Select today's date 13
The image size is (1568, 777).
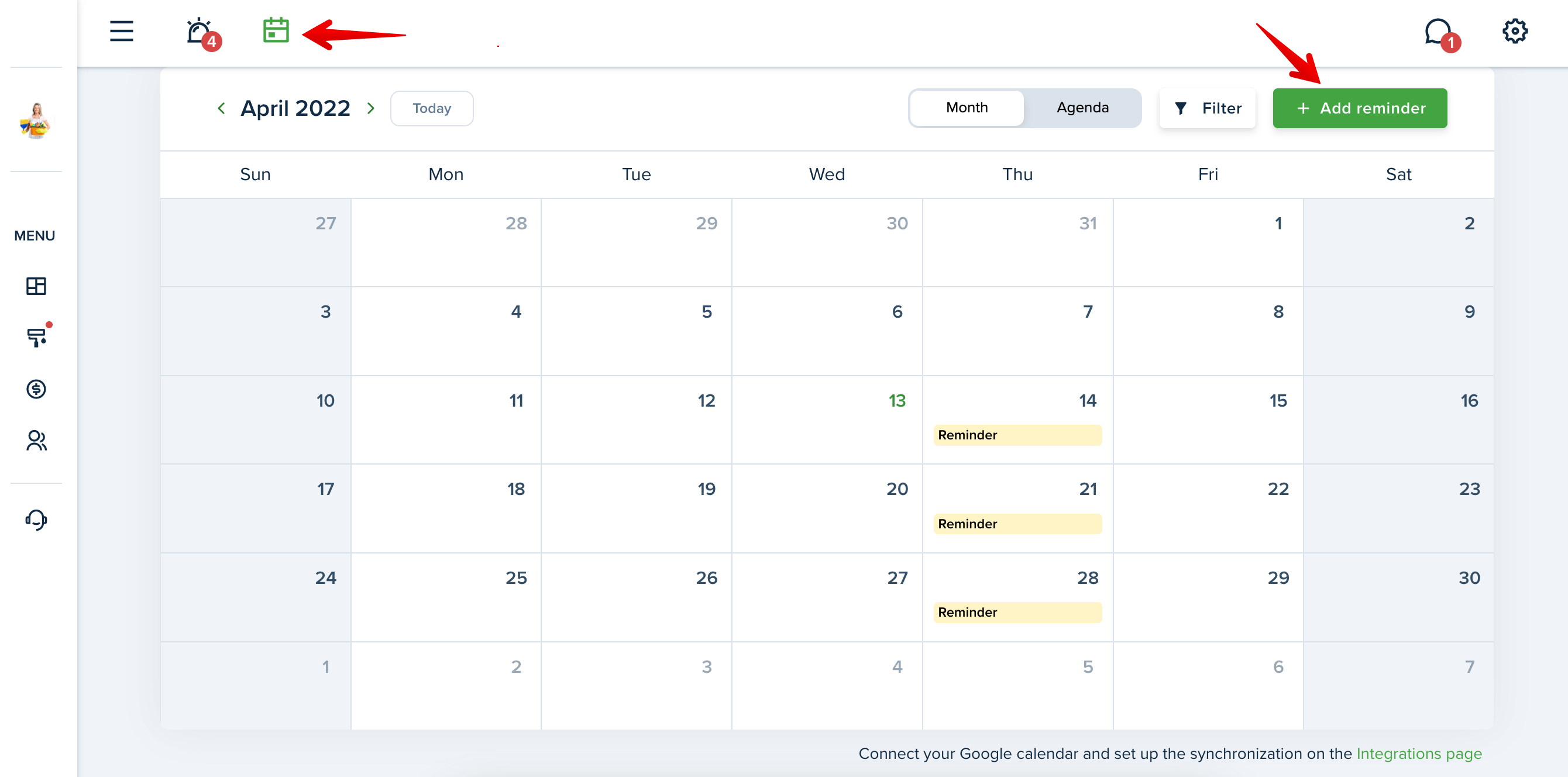coord(827,420)
